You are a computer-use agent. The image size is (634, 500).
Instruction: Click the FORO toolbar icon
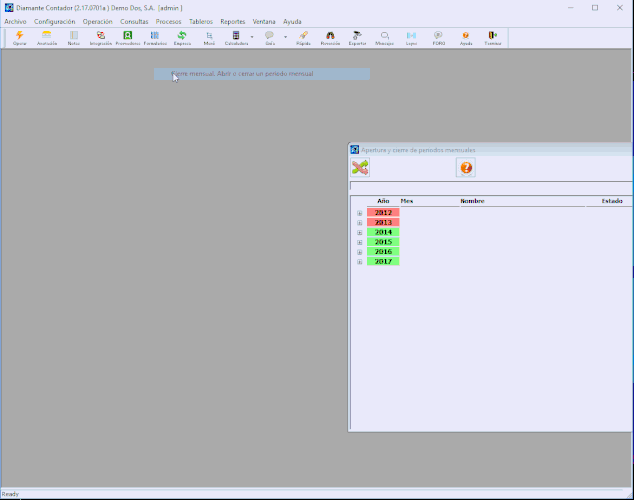click(438, 38)
